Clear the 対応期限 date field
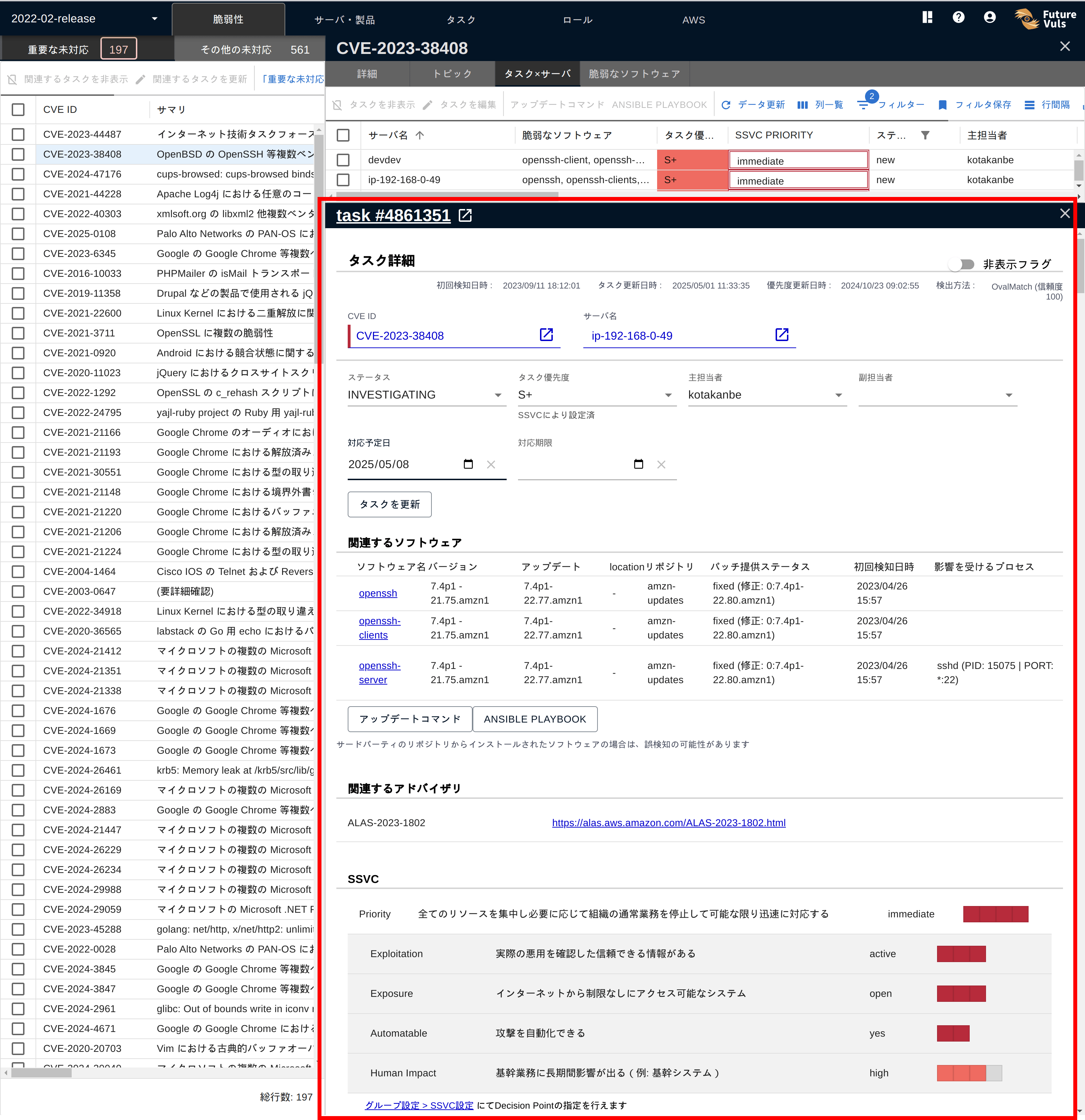Viewport: 1085px width, 1120px height. click(661, 465)
